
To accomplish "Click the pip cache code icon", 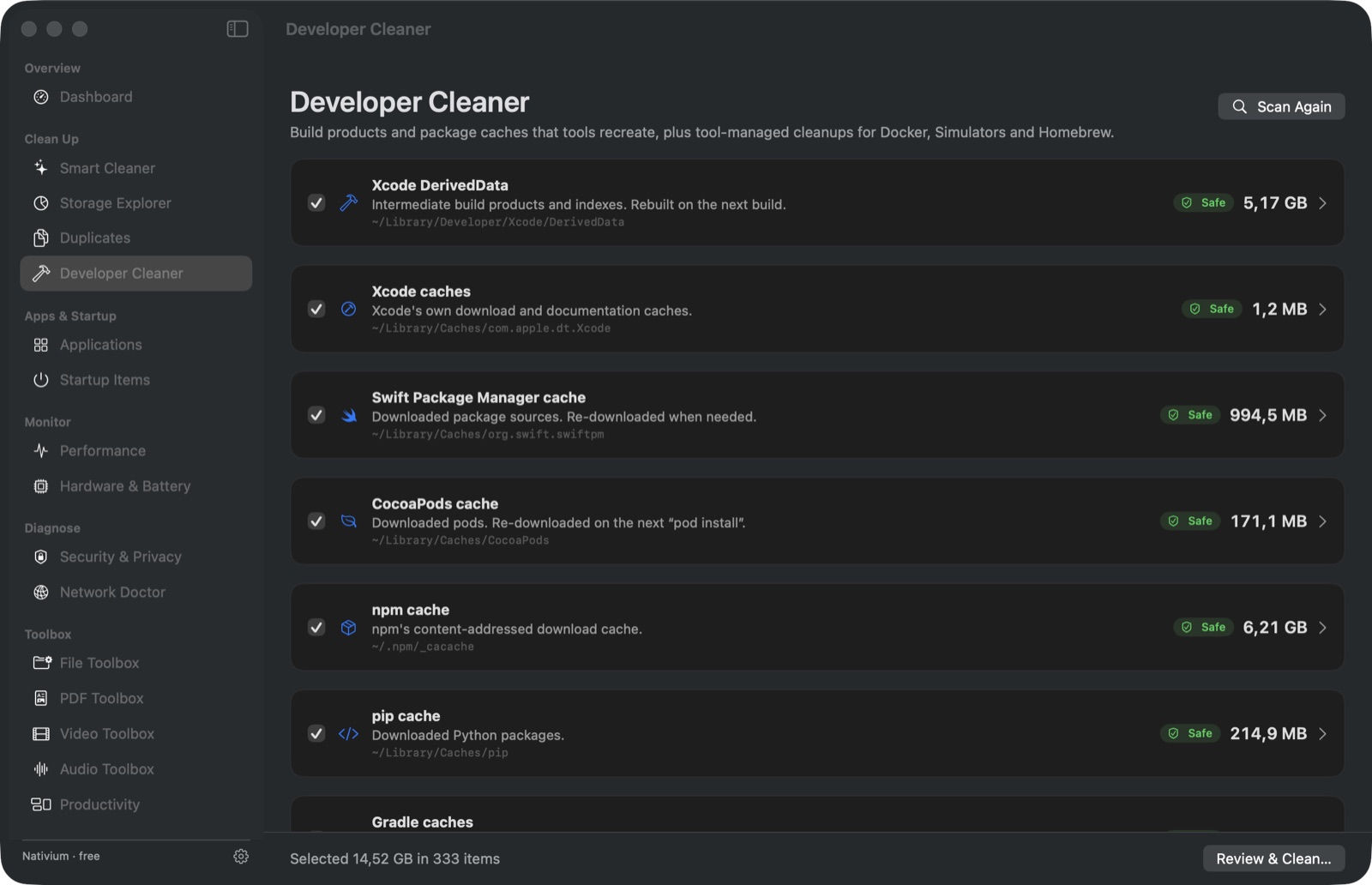I will tap(348, 734).
